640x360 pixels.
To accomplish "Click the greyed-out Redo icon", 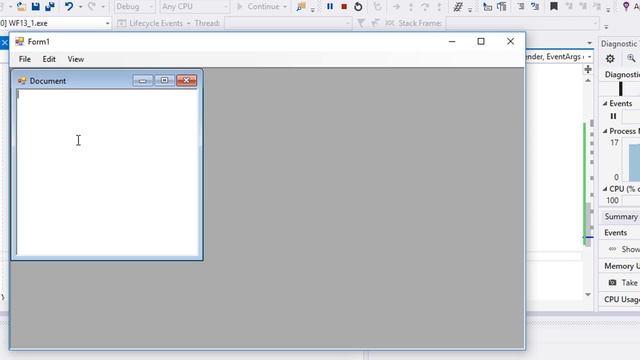I will 92,7.
